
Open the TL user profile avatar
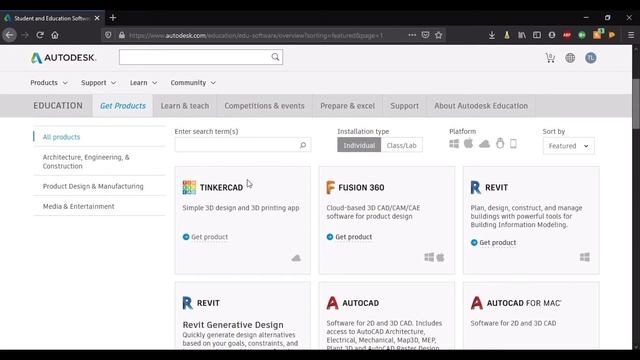[x=591, y=58]
